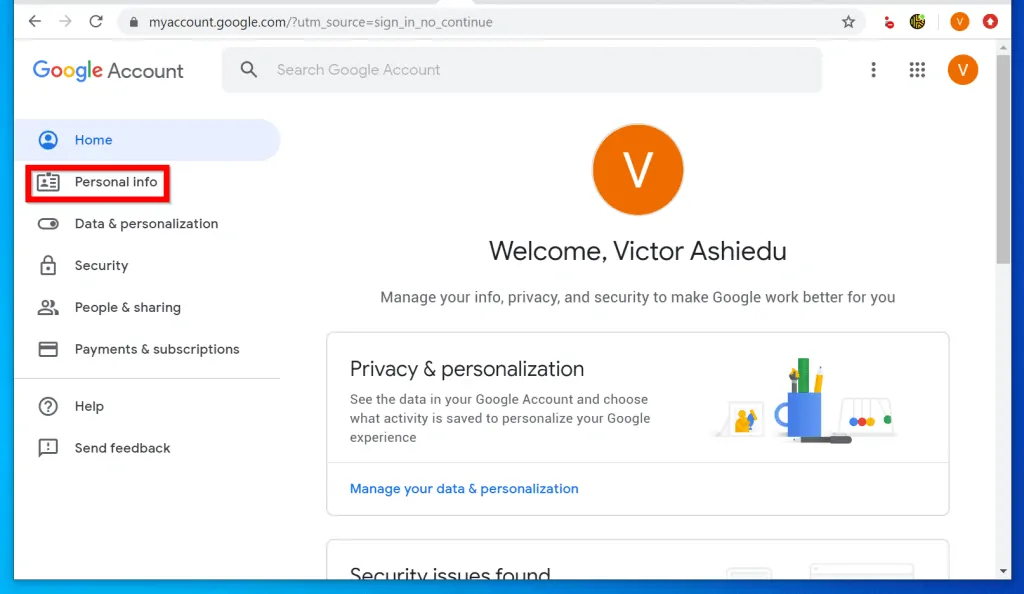This screenshot has width=1024, height=594.
Task: Click the red update arrow icon in the browser toolbar
Action: pos(990,22)
